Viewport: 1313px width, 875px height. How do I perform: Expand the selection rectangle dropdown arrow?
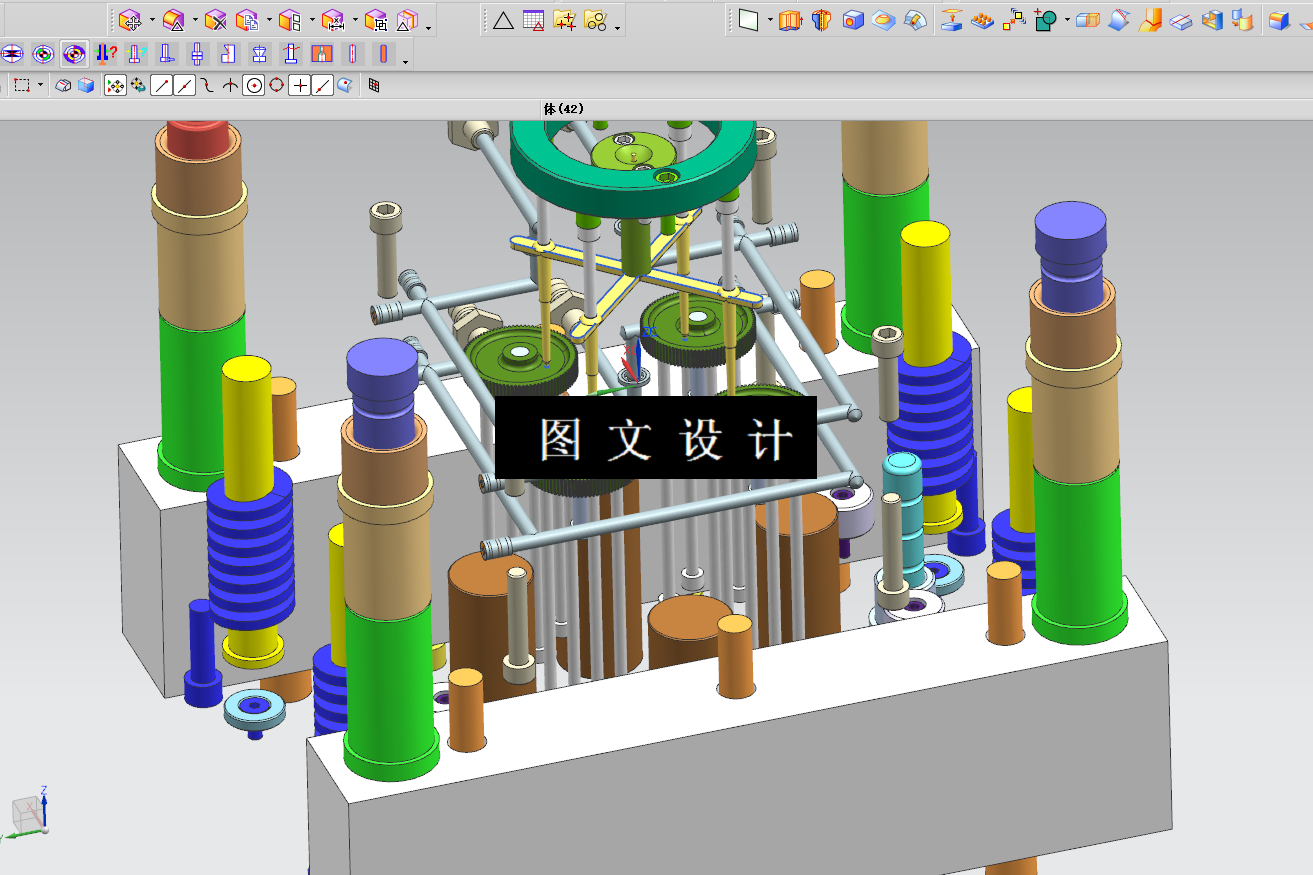[41, 86]
